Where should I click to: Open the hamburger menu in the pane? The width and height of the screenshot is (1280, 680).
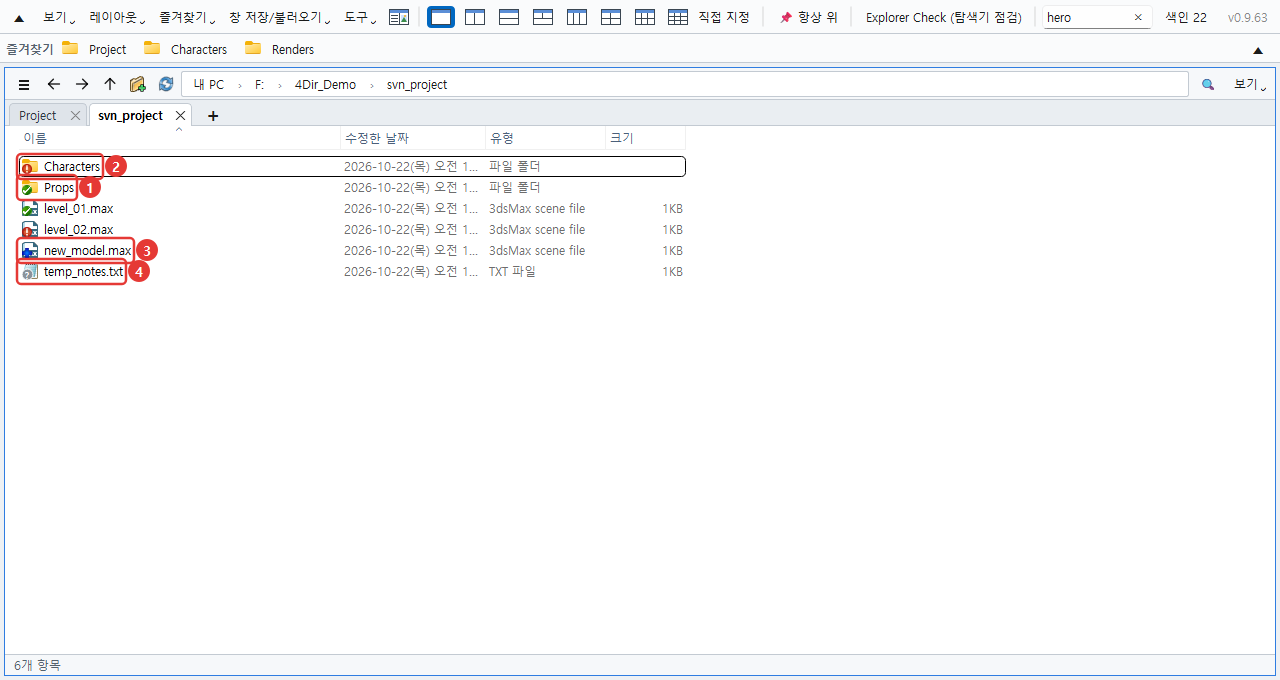tap(24, 85)
